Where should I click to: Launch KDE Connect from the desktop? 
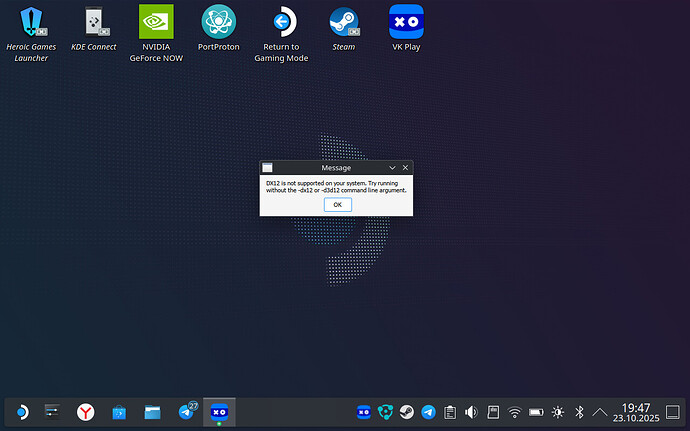point(93,21)
